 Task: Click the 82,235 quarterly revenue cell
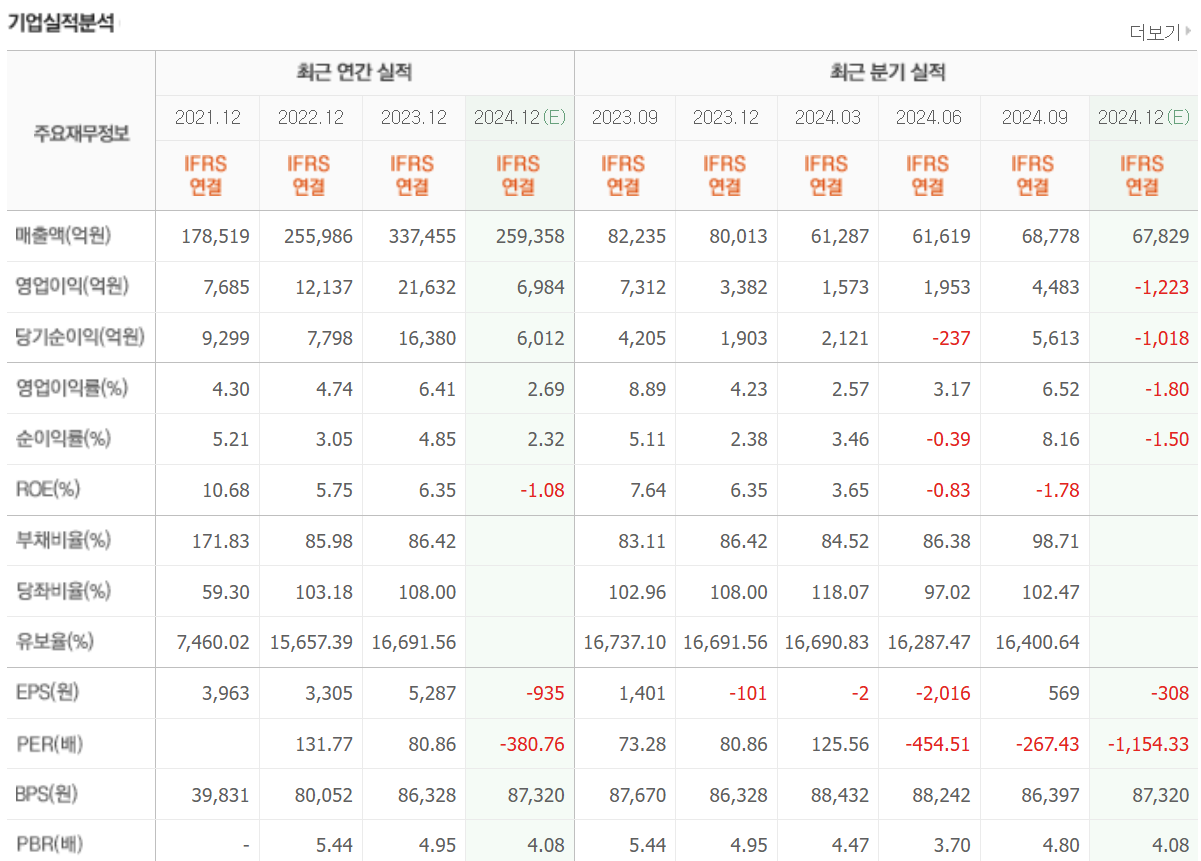click(x=637, y=237)
